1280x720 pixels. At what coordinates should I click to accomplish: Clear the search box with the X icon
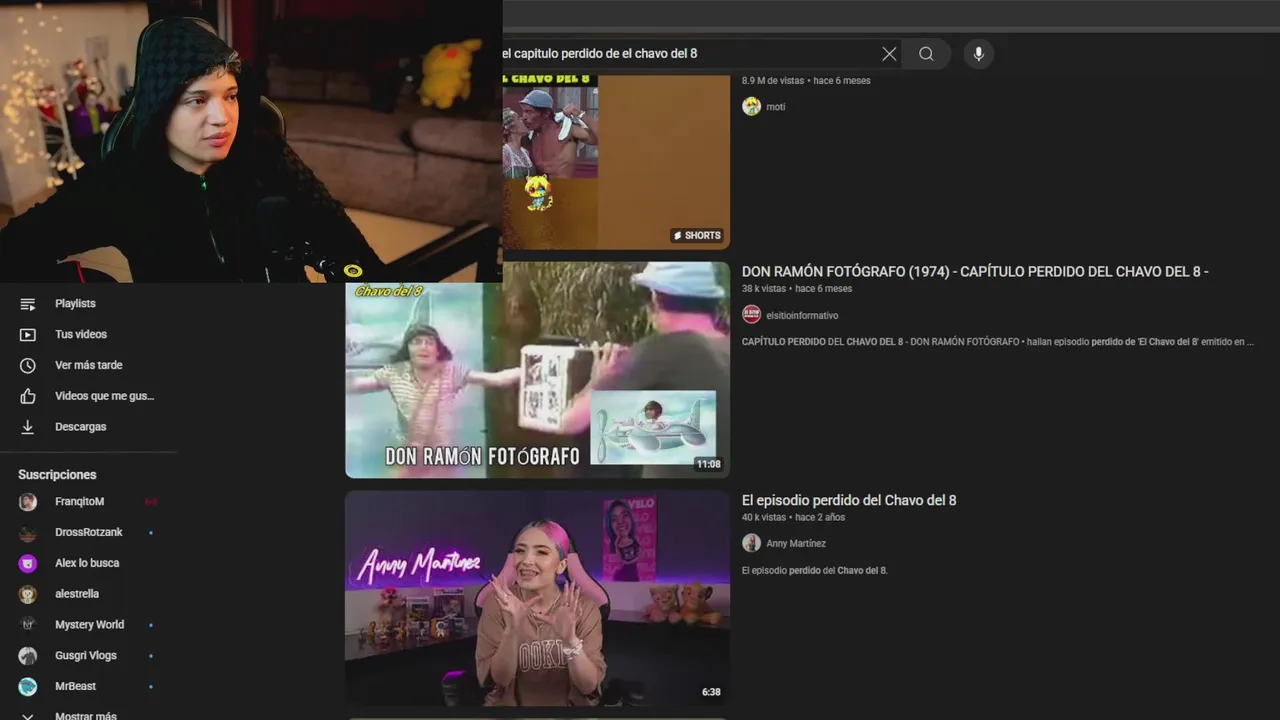[x=889, y=54]
